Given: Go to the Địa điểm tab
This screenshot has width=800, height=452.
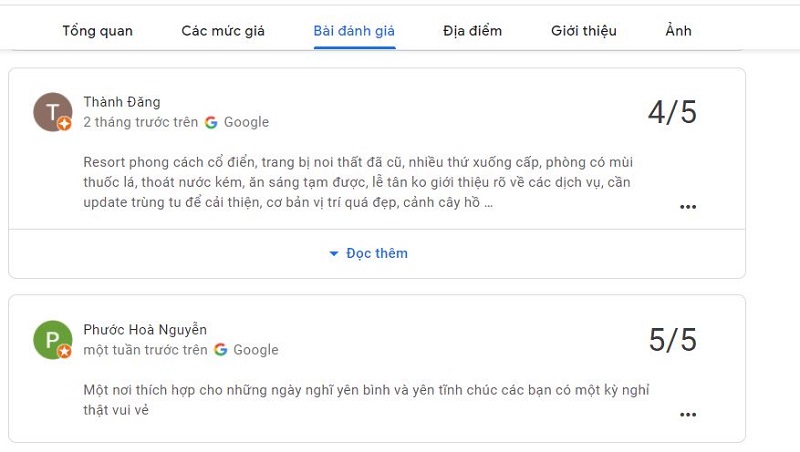Looking at the screenshot, I should (x=472, y=31).
